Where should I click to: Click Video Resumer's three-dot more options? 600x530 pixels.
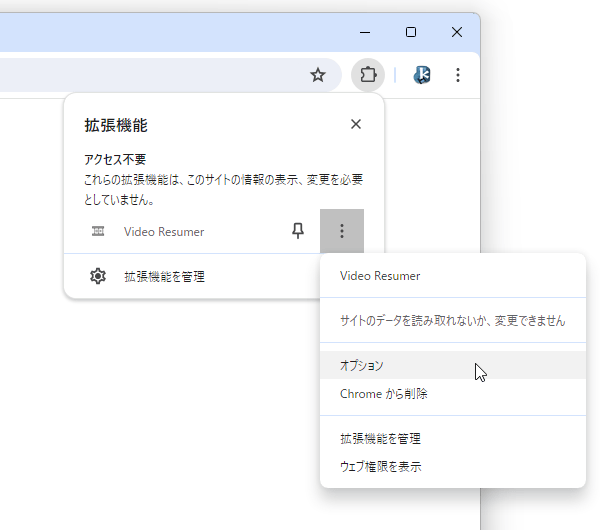(x=342, y=231)
